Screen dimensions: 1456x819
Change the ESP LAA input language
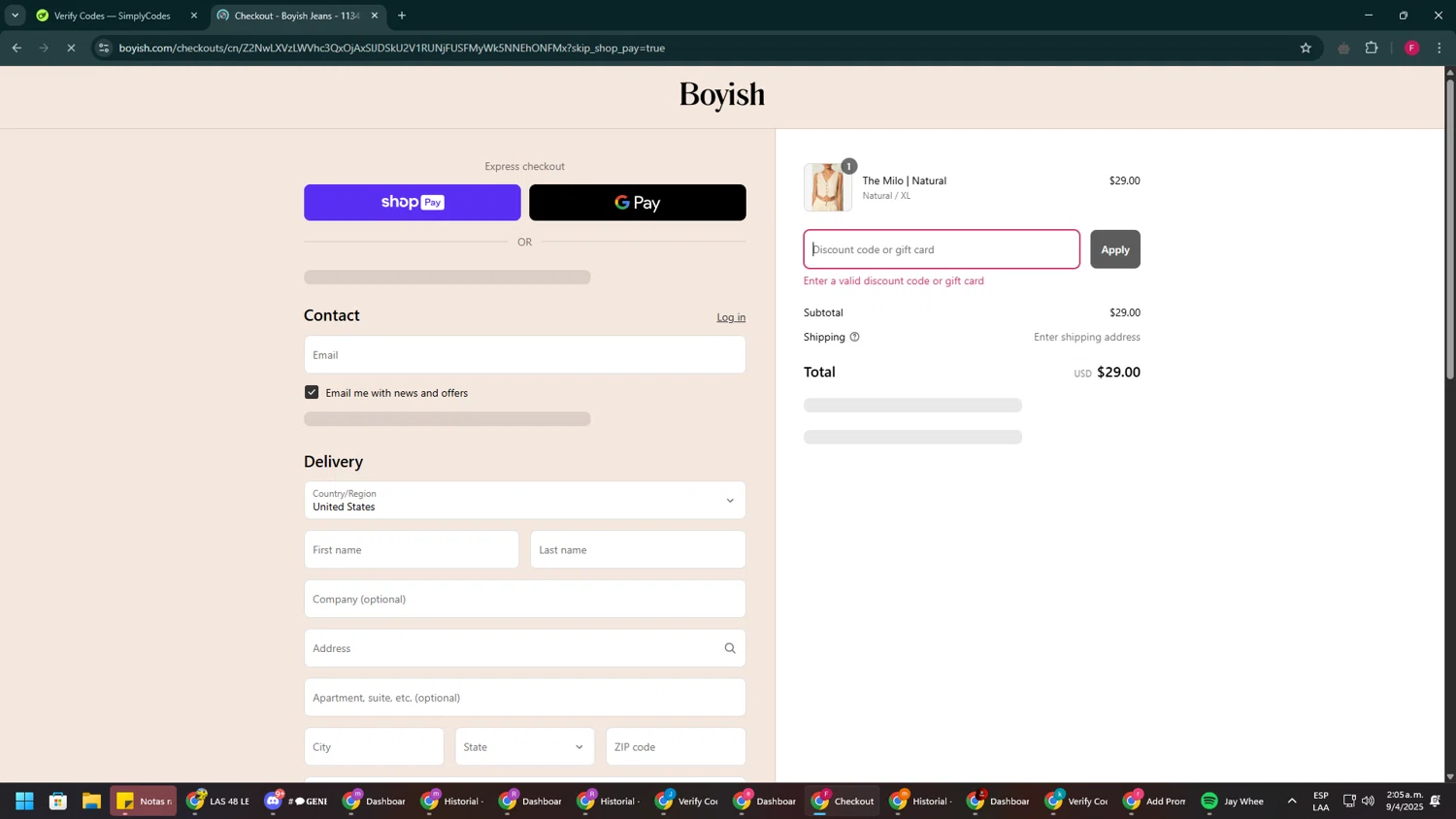tap(1321, 802)
